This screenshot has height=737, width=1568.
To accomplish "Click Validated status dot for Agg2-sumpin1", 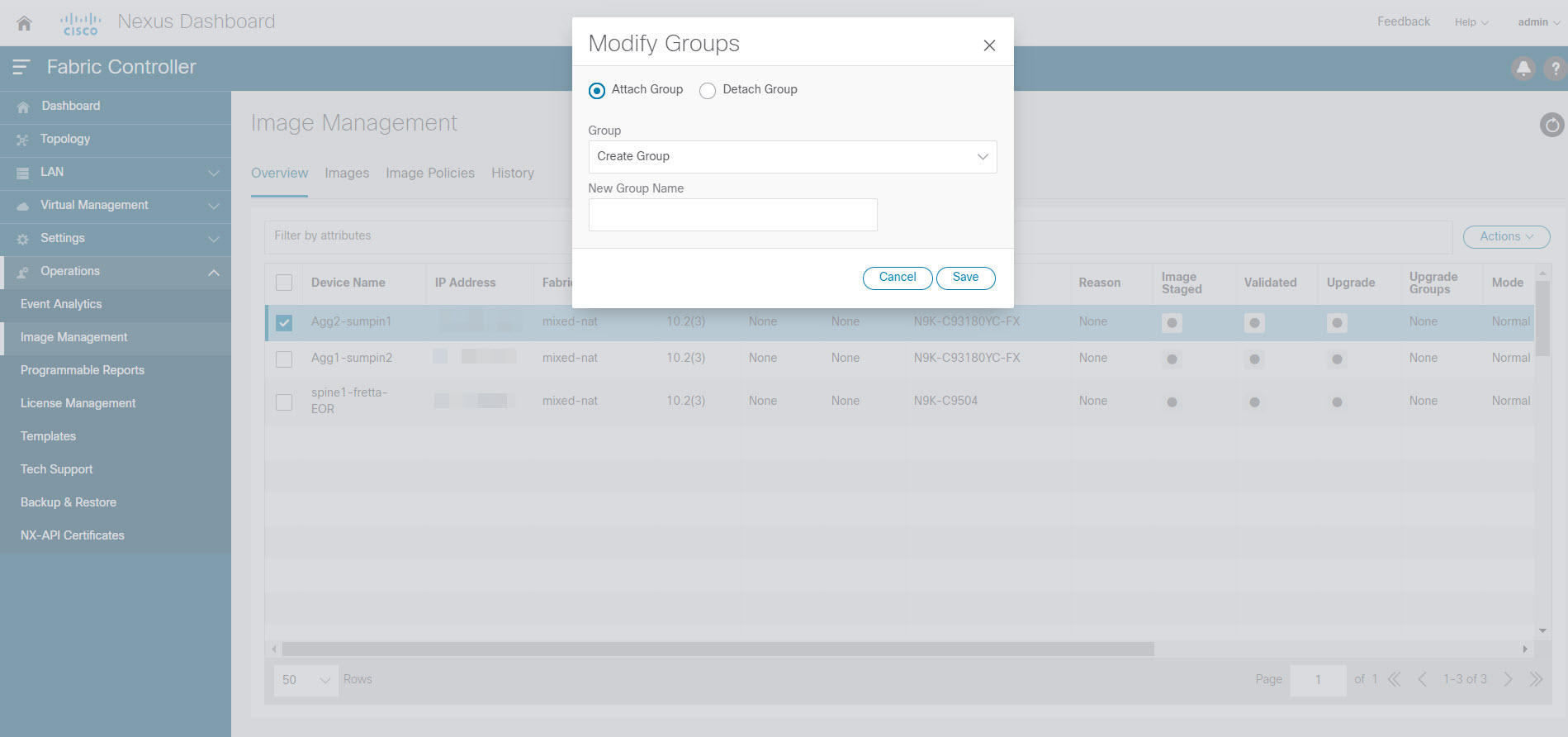I will (1254, 323).
